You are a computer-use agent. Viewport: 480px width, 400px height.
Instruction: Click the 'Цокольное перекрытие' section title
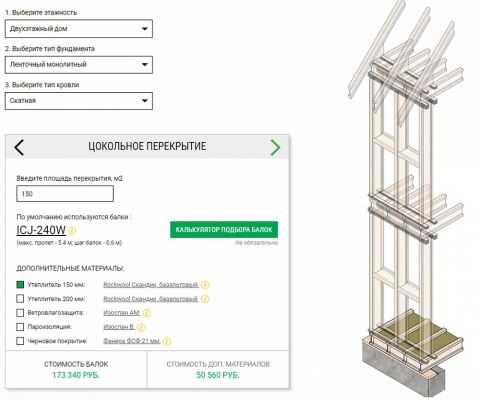pos(147,146)
